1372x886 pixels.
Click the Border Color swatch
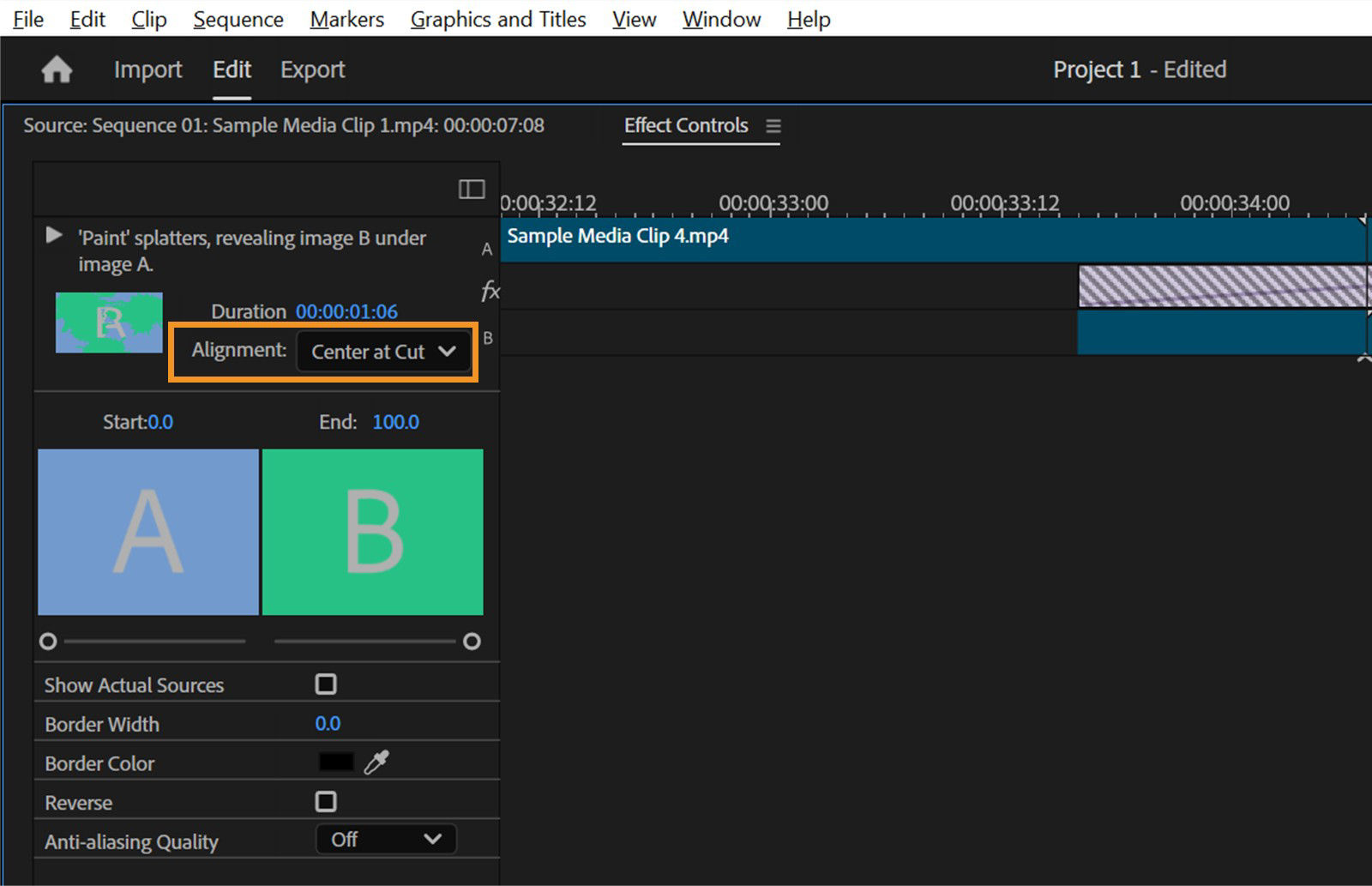tap(335, 762)
